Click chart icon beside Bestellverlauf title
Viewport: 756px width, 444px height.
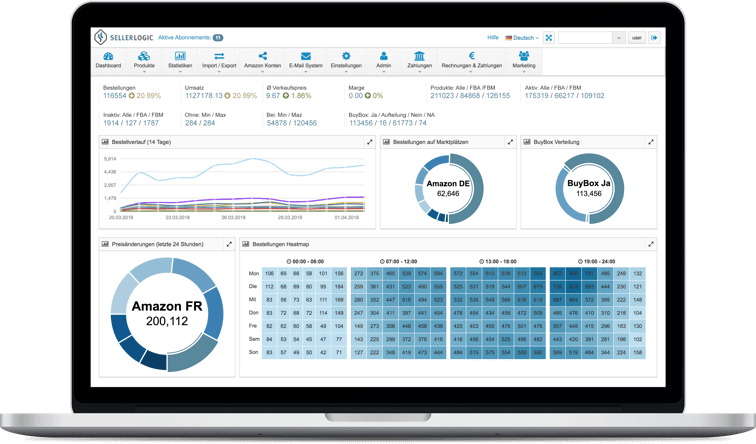(x=105, y=142)
